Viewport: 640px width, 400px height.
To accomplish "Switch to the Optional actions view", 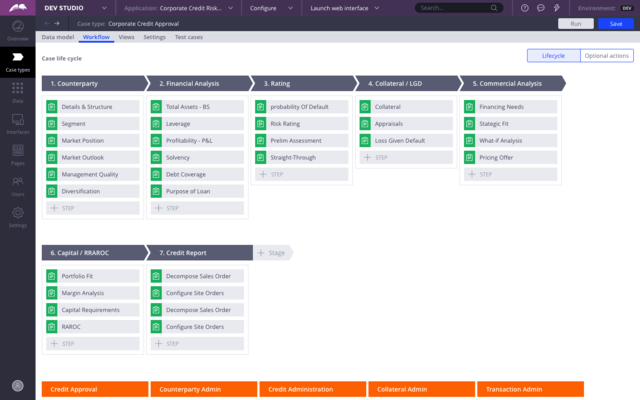I will (x=606, y=56).
